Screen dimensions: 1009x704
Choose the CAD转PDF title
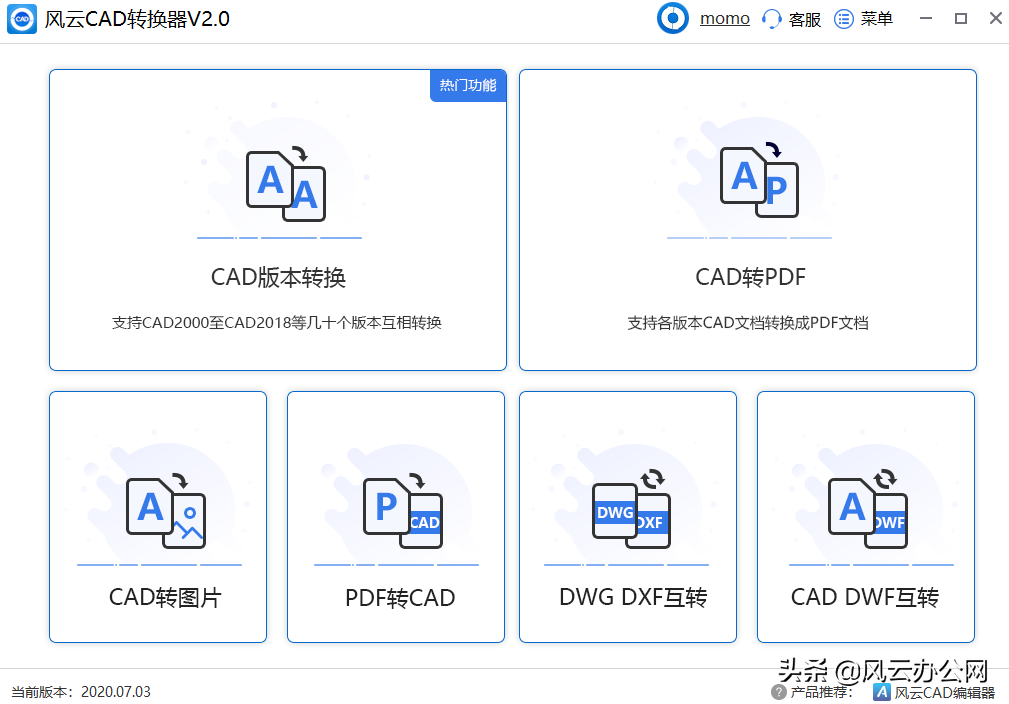point(750,277)
